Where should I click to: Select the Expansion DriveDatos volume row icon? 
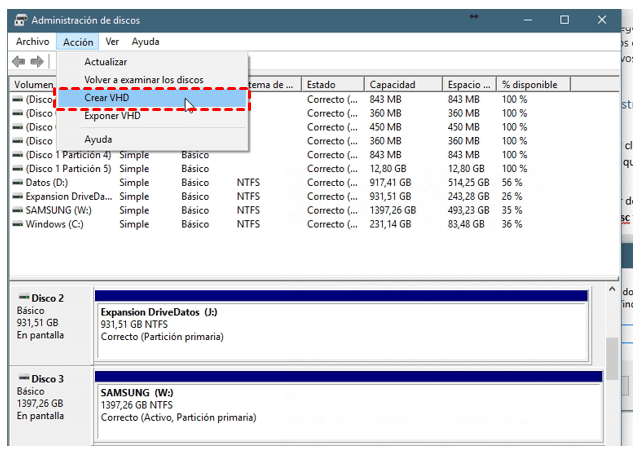tap(18, 197)
